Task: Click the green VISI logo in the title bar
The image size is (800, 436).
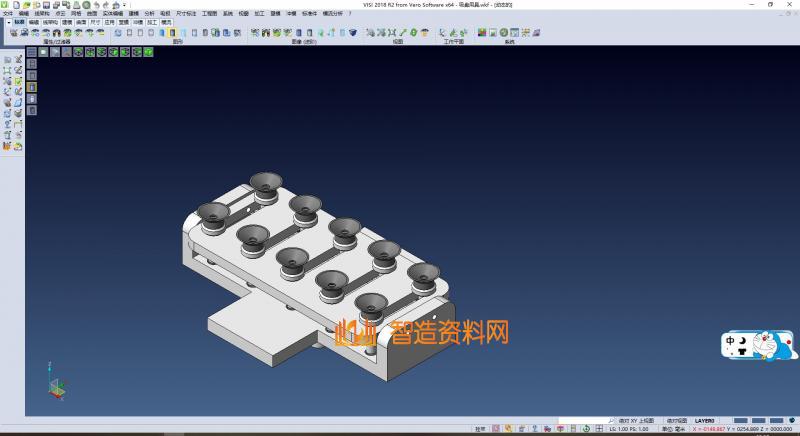Action: pyautogui.click(x=5, y=5)
